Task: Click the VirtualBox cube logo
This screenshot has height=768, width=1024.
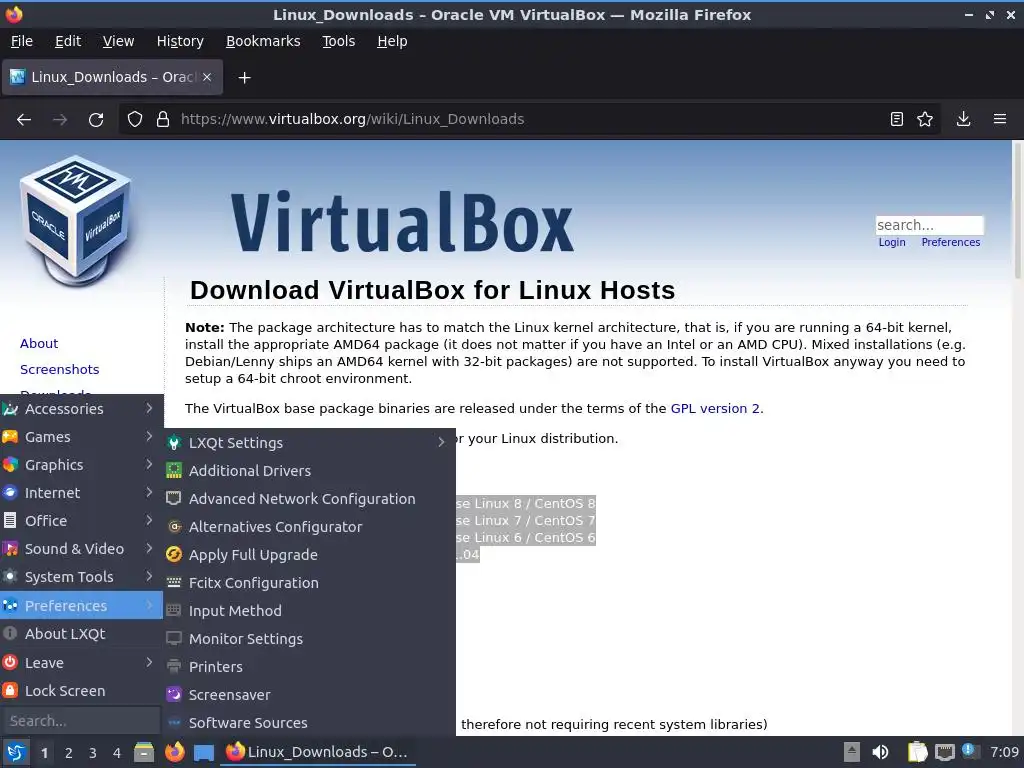Action: (76, 221)
